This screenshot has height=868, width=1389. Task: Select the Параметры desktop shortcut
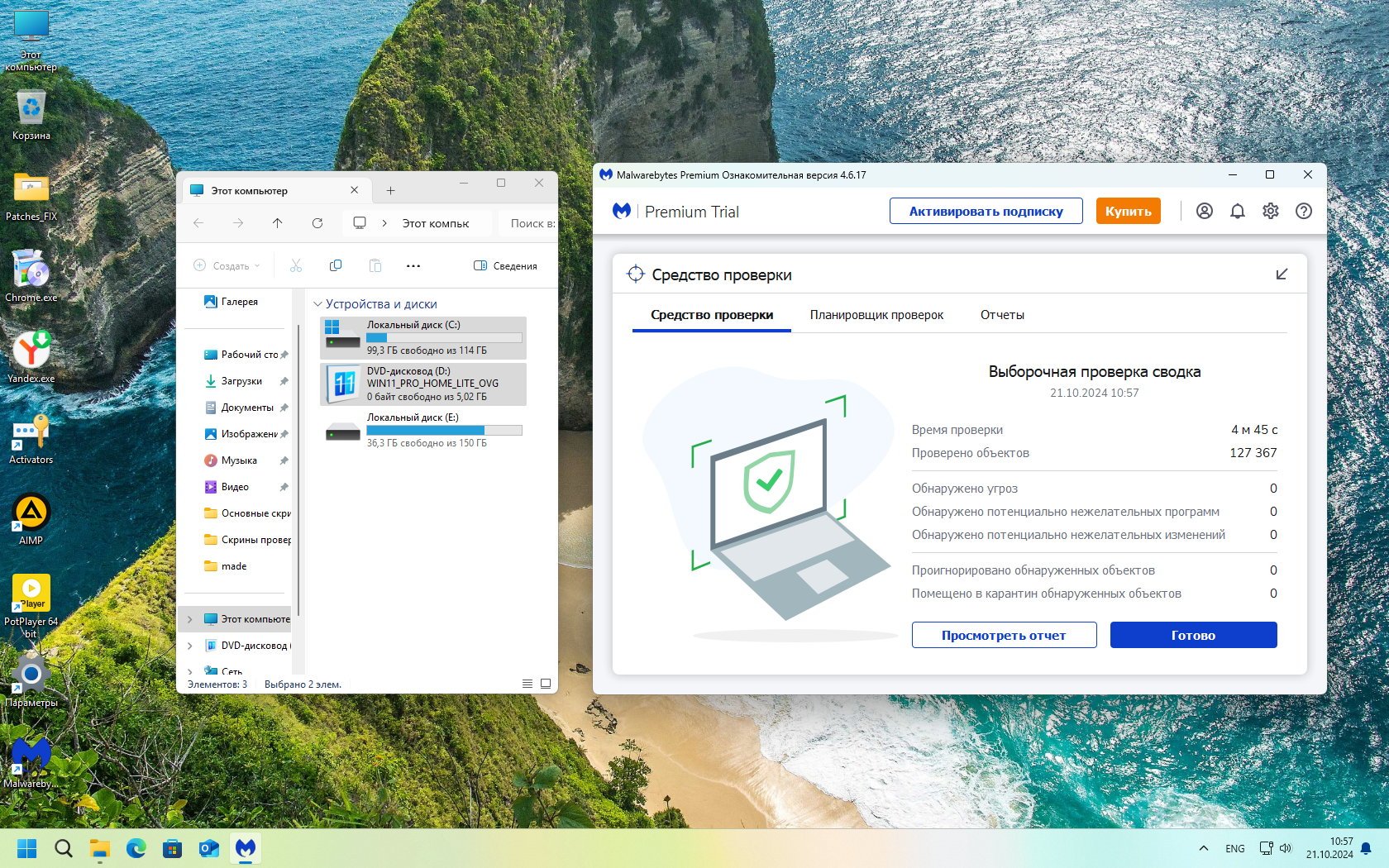[31, 682]
